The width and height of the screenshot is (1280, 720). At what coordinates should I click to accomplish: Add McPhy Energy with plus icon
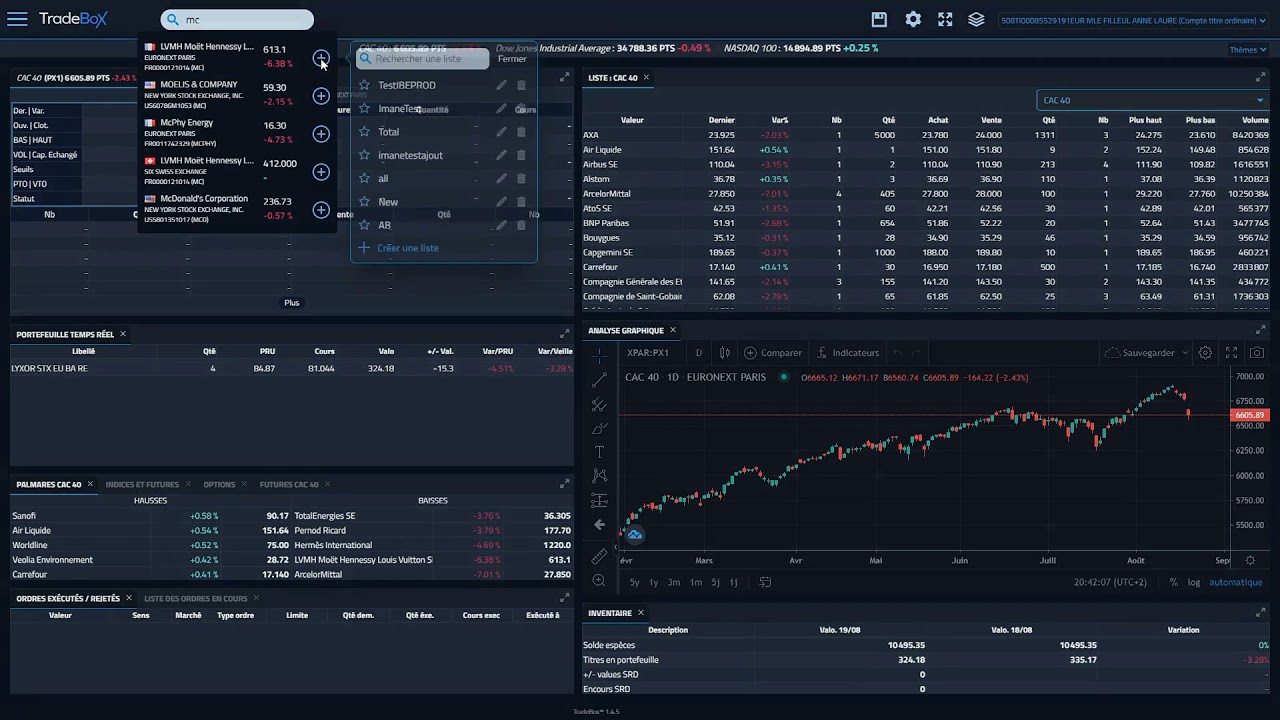(321, 134)
